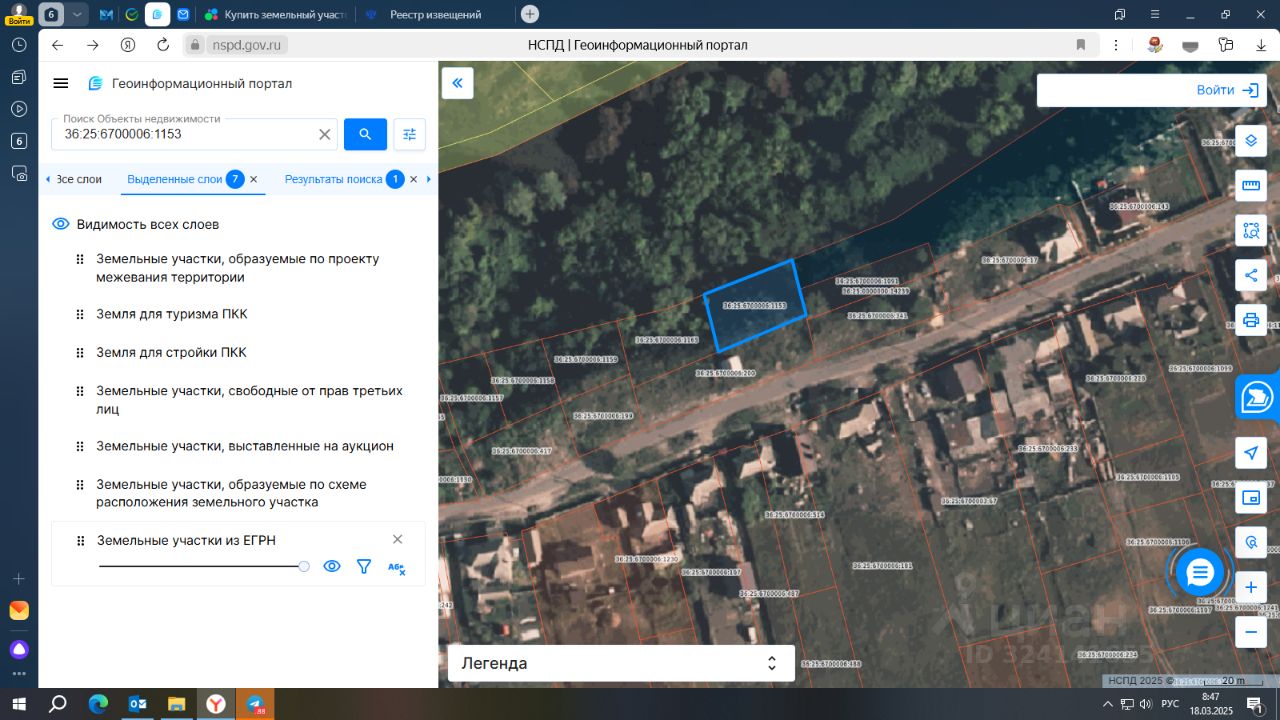Expand the tab group dropdown arrow
Image resolution: width=1280 pixels, height=720 pixels.
[78, 14]
